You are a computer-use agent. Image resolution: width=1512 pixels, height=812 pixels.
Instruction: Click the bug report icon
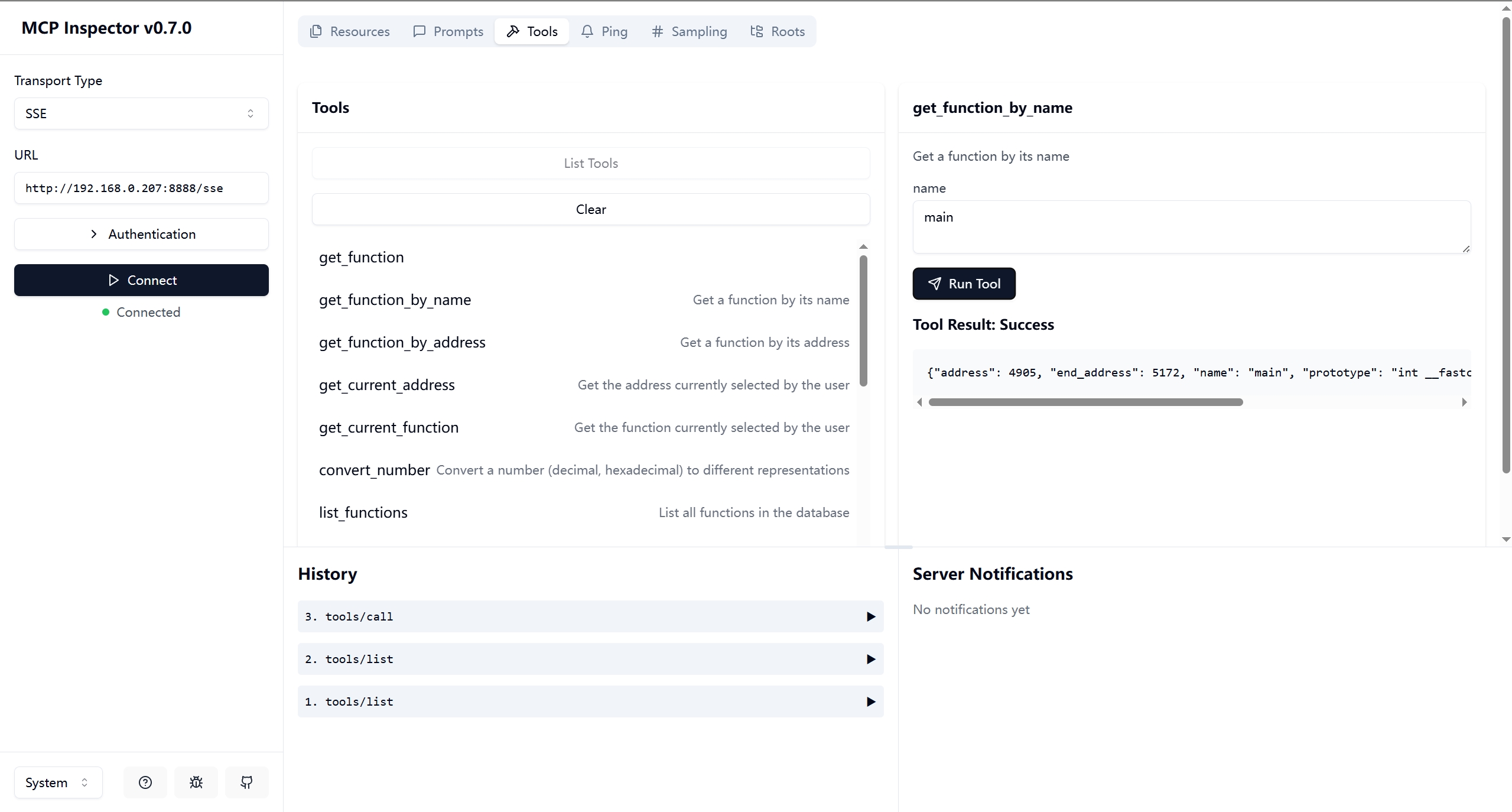[196, 782]
